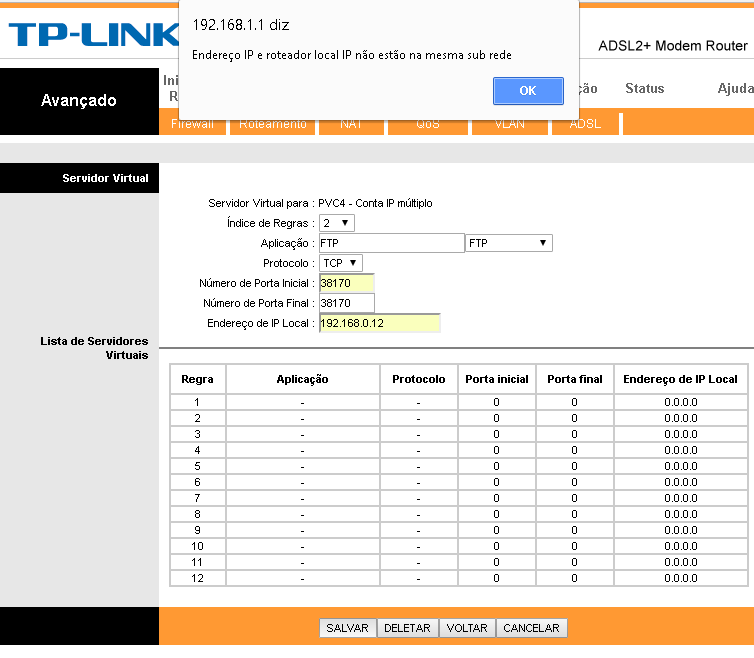The width and height of the screenshot is (754, 658).
Task: Click rule number 9 in the table
Action: pyautogui.click(x=197, y=530)
